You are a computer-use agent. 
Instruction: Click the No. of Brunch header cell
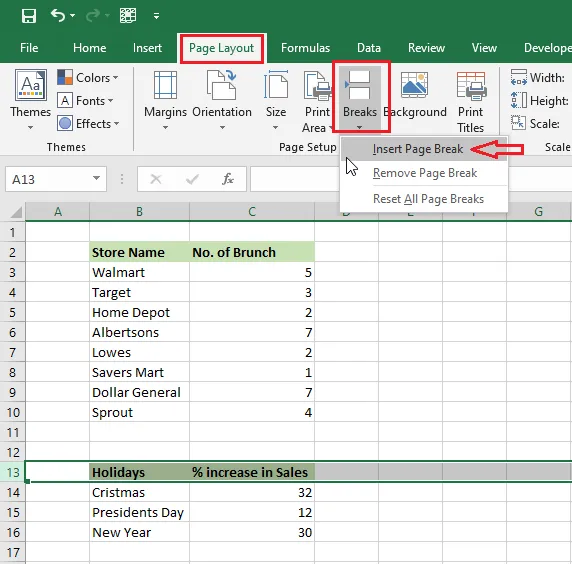pyautogui.click(x=252, y=252)
